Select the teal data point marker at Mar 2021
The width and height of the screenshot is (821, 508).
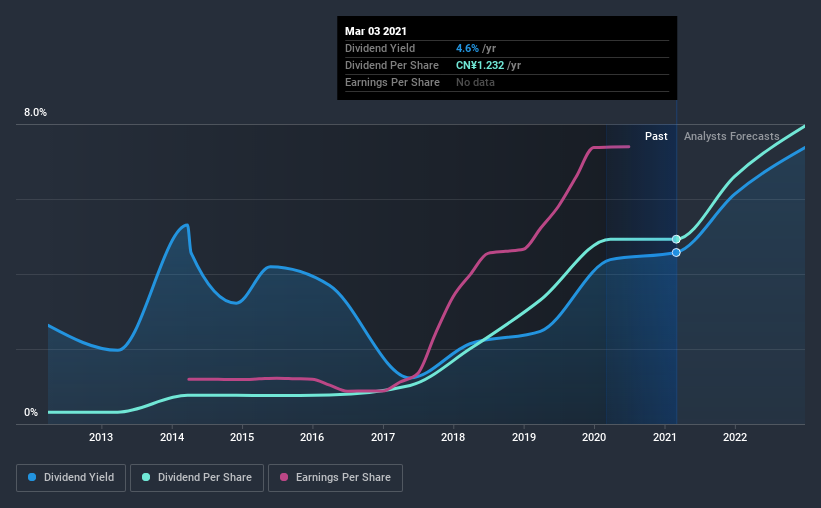click(676, 239)
